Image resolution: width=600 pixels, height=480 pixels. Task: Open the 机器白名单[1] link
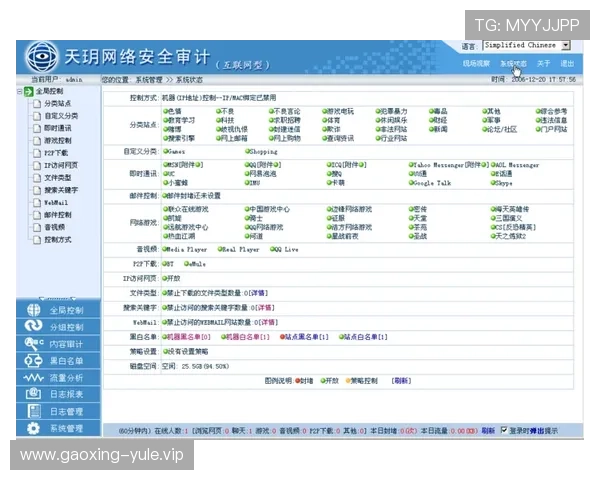248,337
